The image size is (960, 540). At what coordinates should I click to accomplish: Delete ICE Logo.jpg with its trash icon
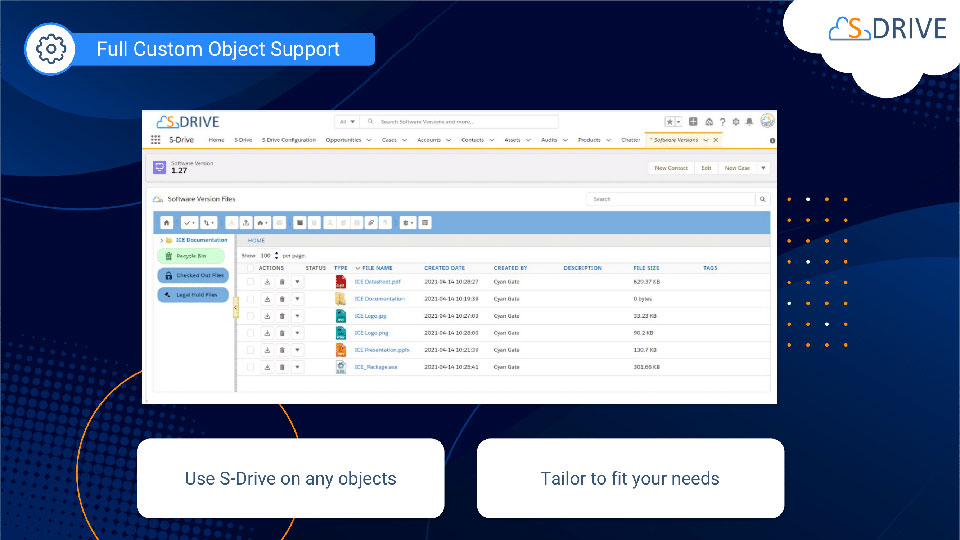pos(282,317)
